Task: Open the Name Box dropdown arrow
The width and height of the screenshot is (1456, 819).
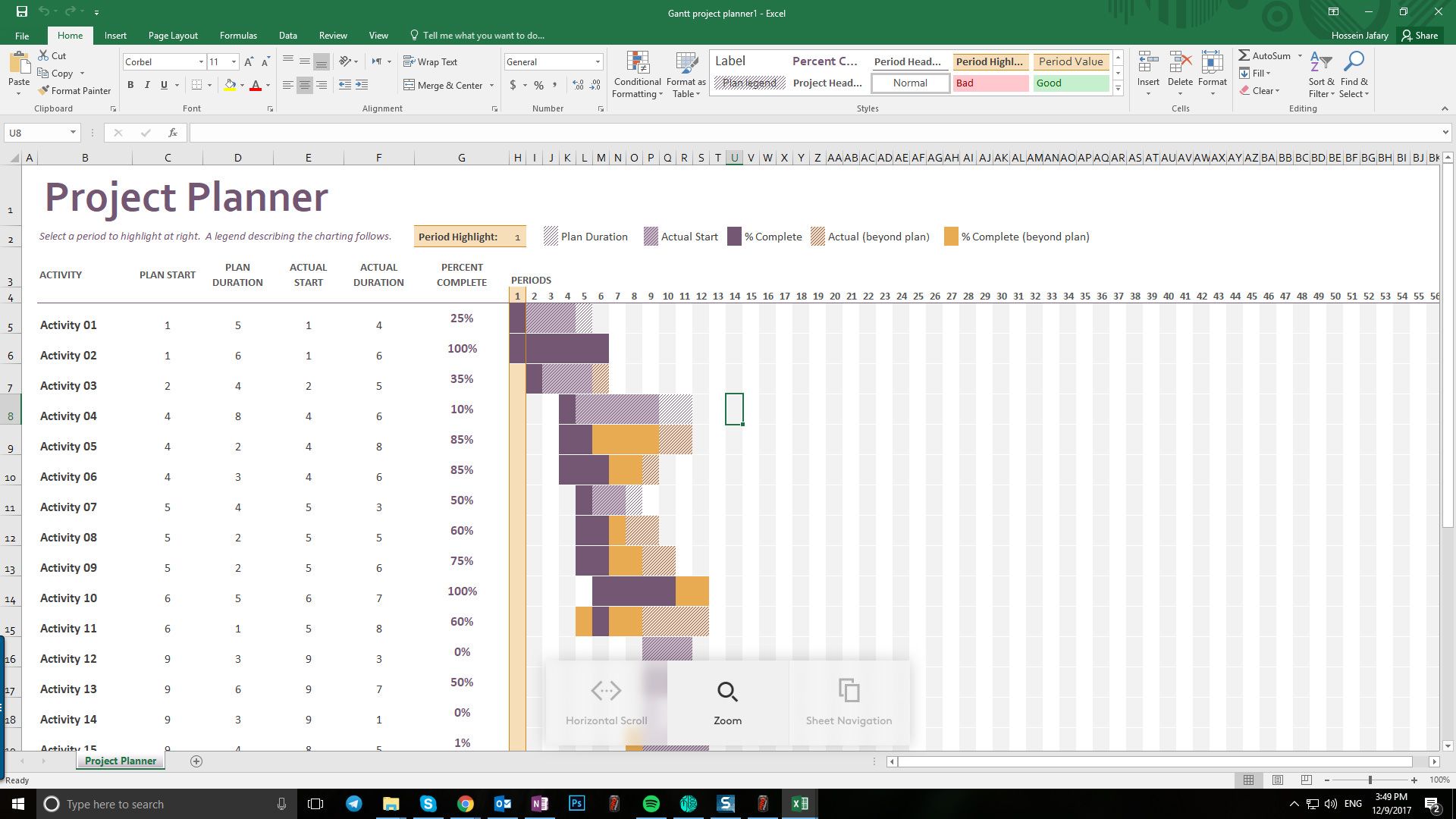Action: [x=73, y=133]
